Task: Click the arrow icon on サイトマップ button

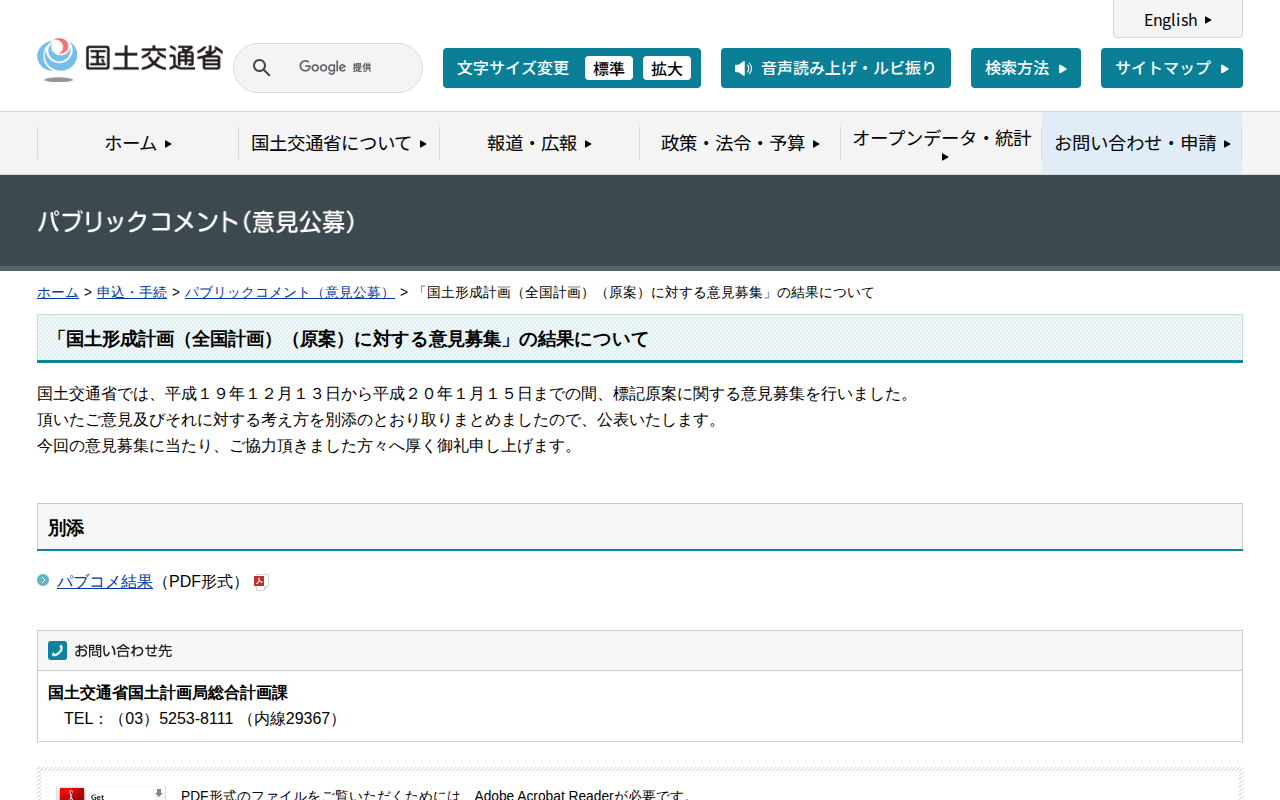Action: [1224, 68]
